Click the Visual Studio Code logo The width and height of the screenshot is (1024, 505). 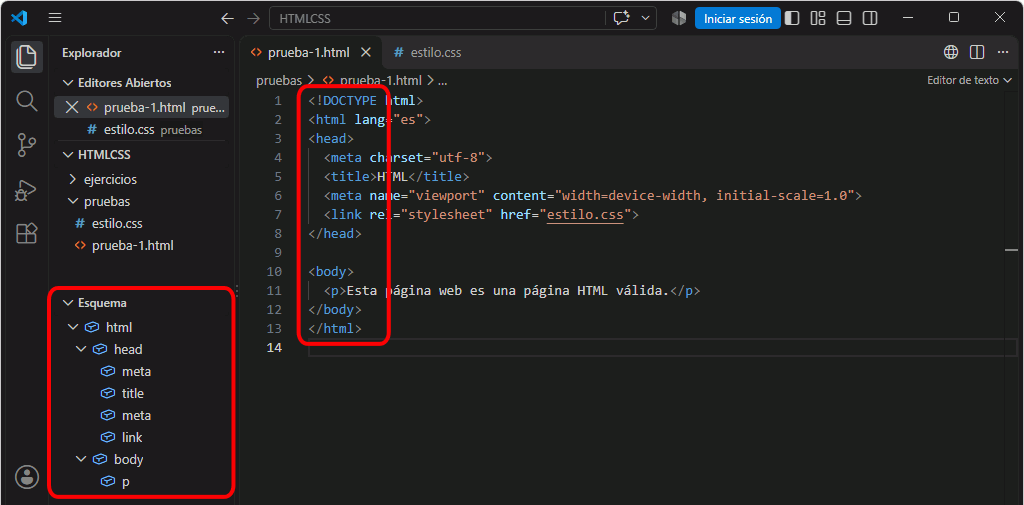coord(19,18)
